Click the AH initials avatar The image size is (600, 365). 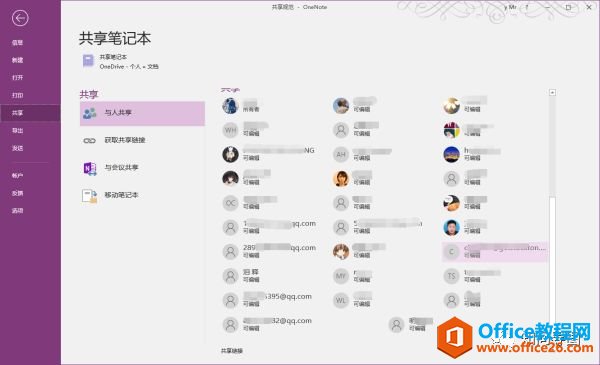tap(341, 155)
